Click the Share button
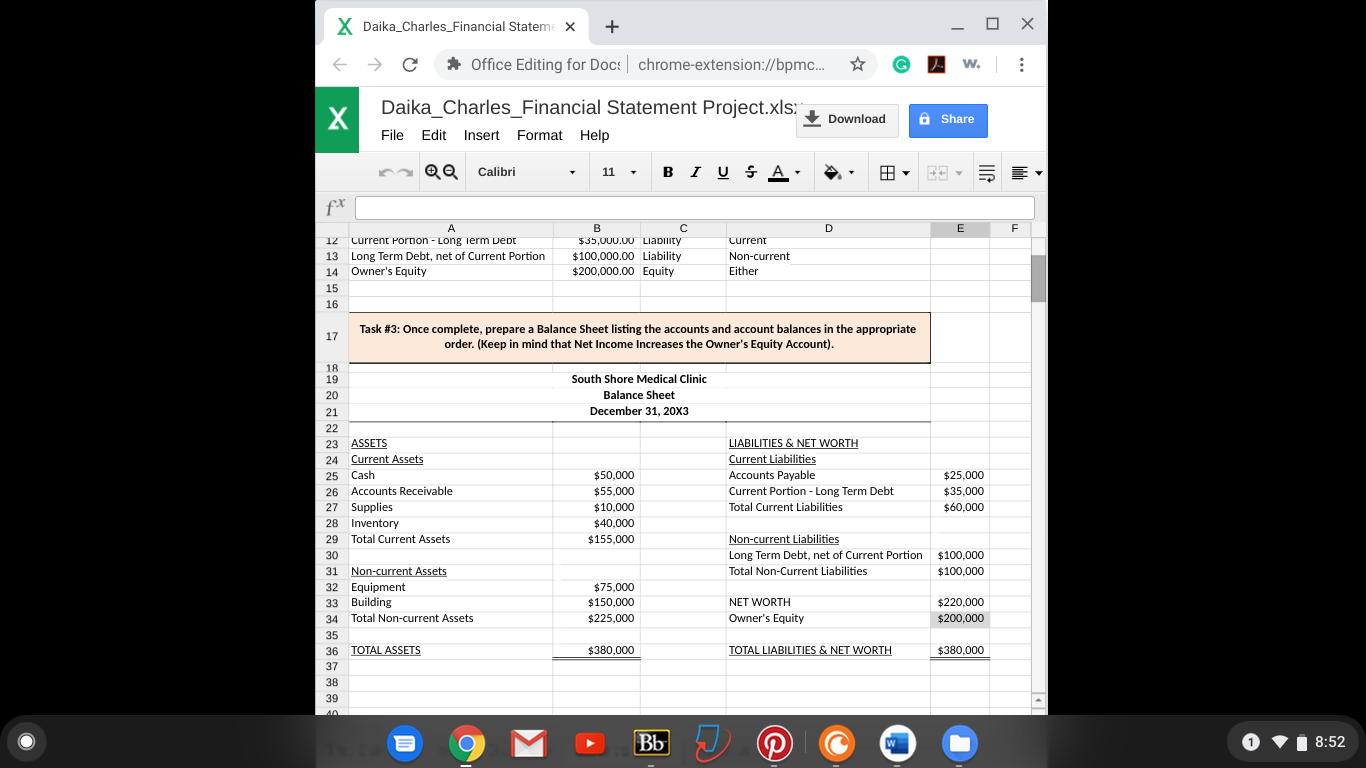The width and height of the screenshot is (1366, 768). [947, 120]
